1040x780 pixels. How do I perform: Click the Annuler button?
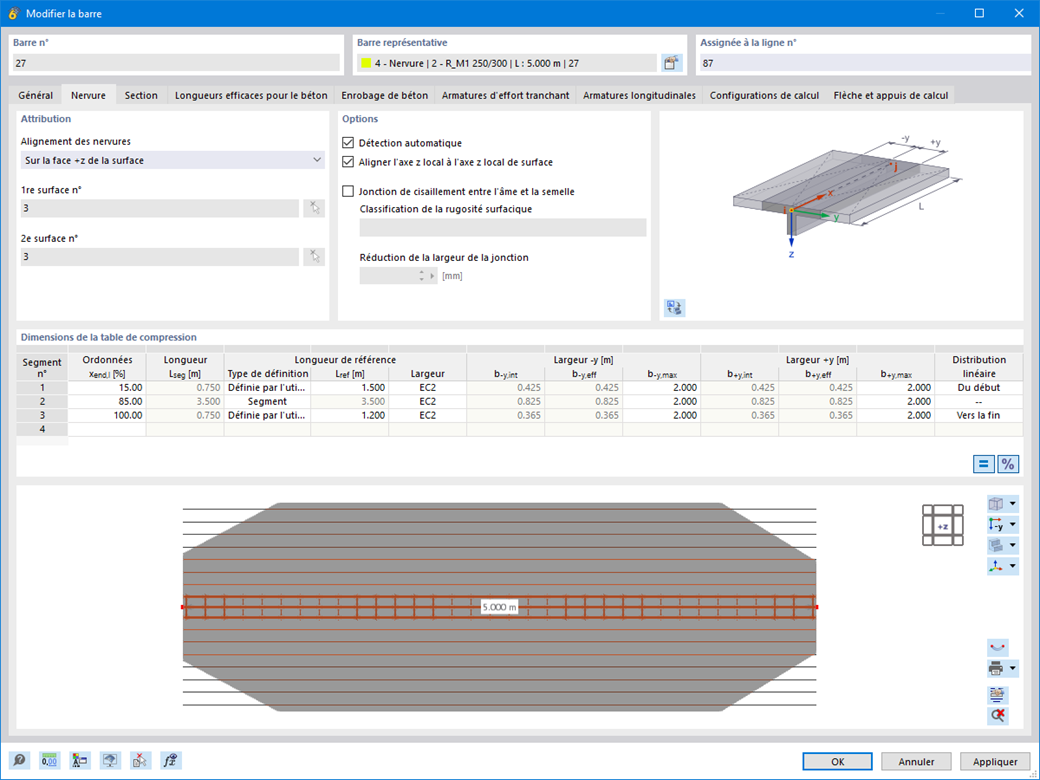(916, 761)
